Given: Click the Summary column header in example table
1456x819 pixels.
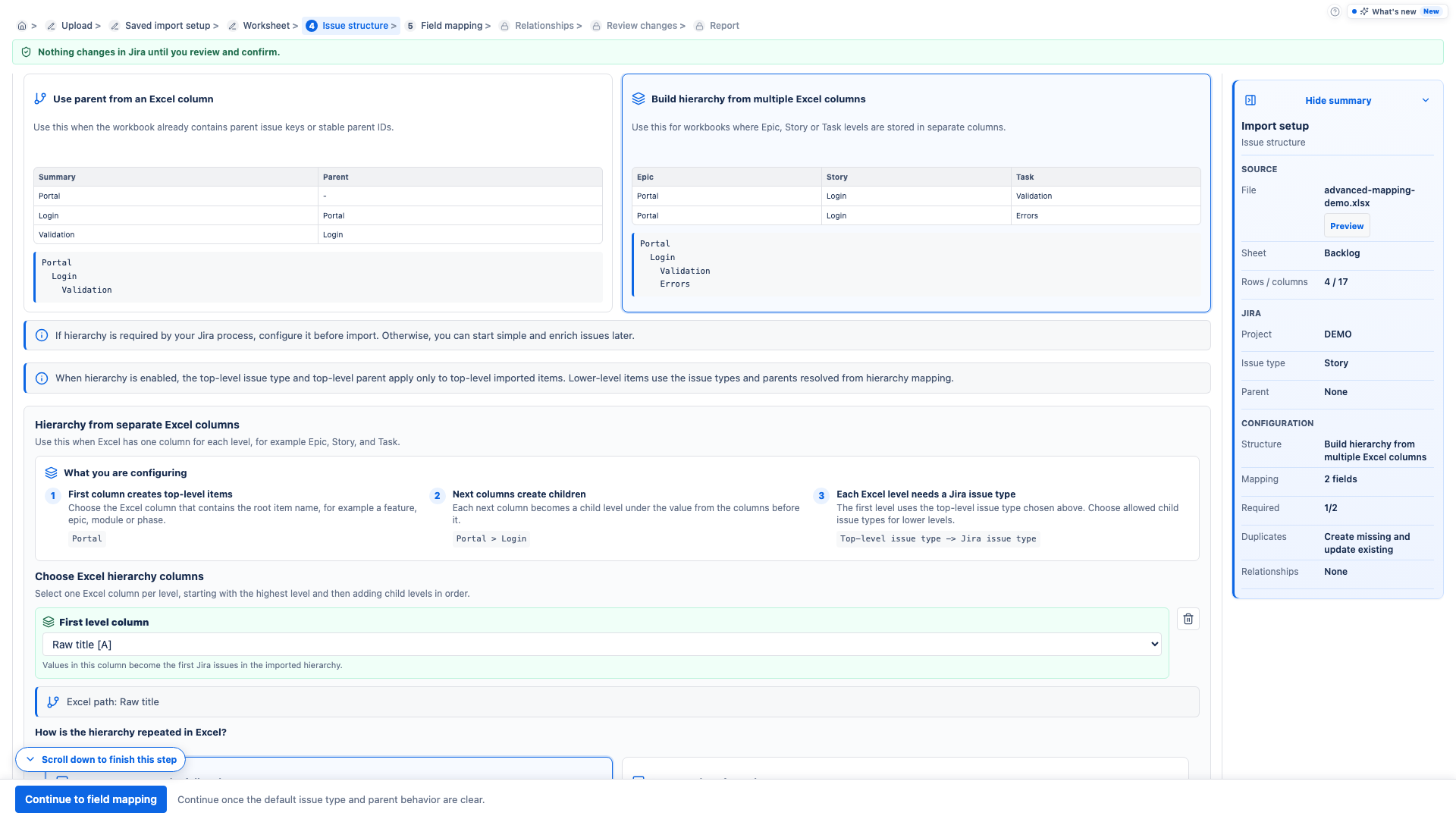Looking at the screenshot, I should 176,177.
